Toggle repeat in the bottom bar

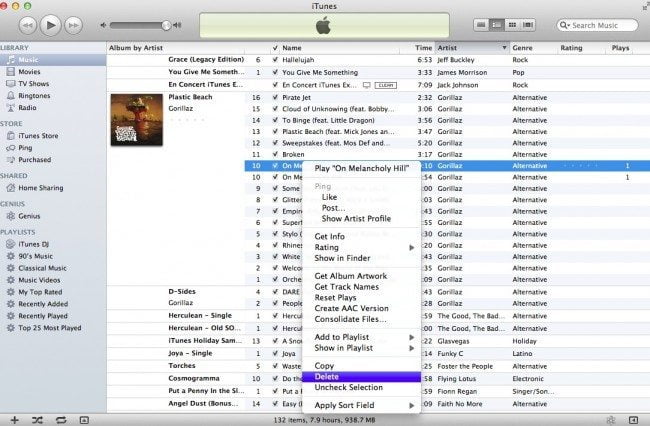(61, 420)
